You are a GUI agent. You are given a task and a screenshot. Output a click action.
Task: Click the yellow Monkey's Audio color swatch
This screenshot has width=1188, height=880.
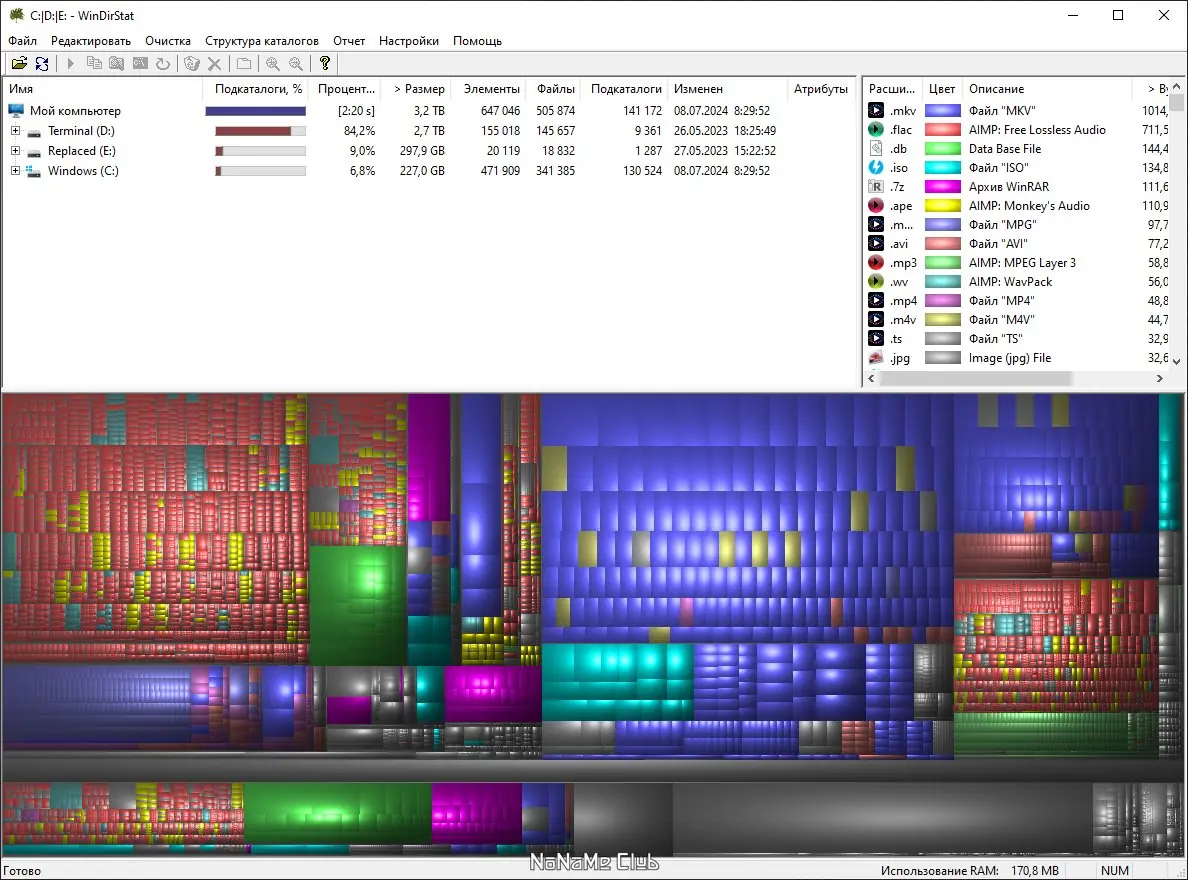943,205
